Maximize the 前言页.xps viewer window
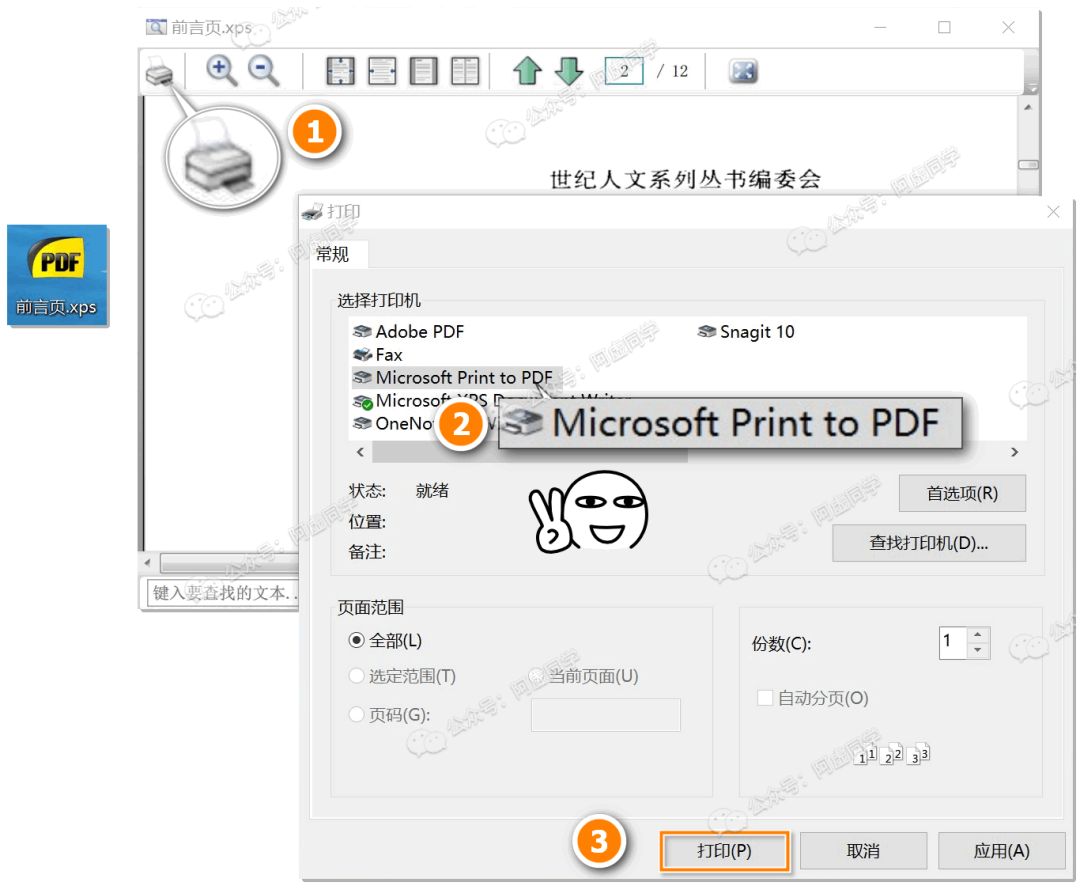The image size is (1080, 886). point(944,28)
